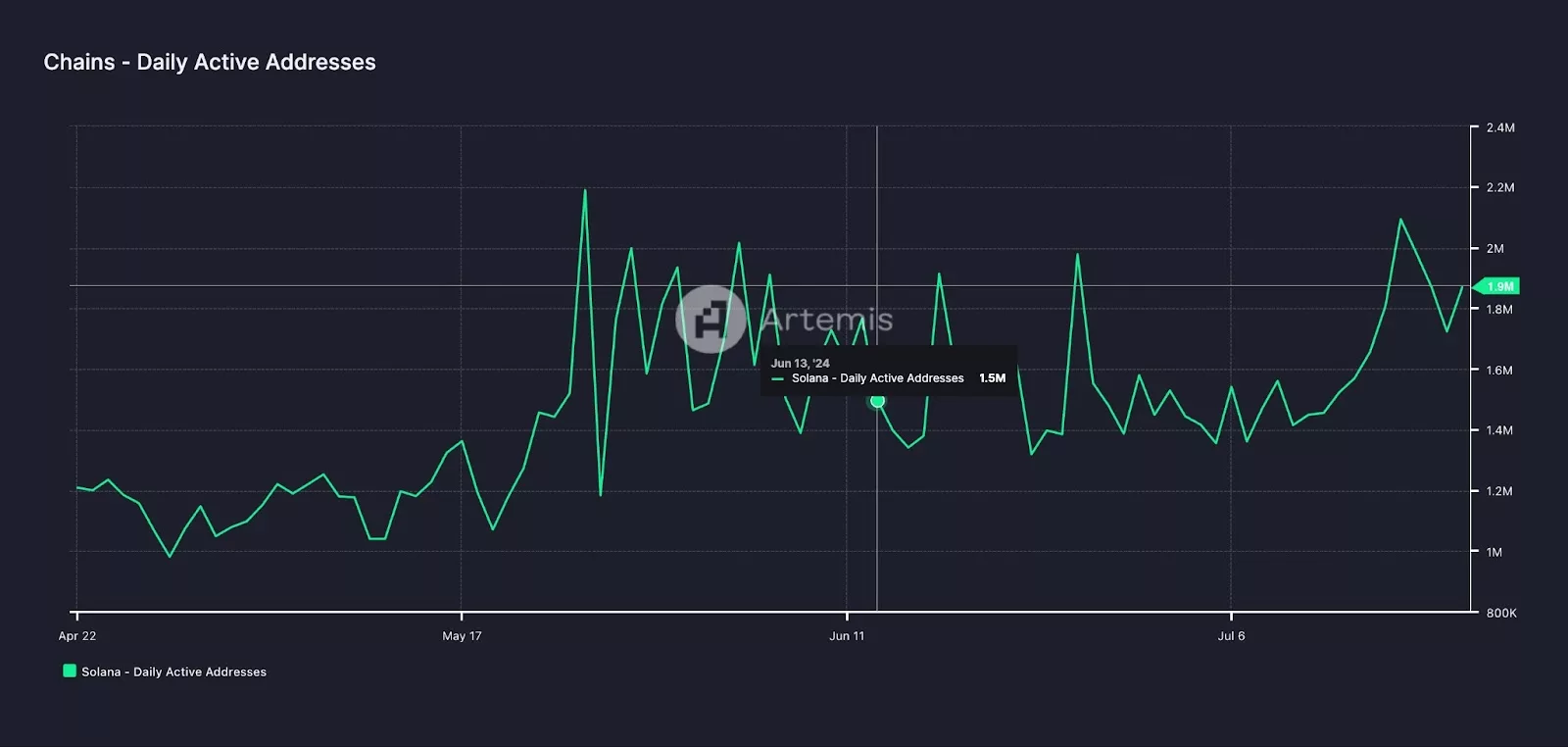Screen dimensions: 1568x747
Task: Click the '1.2M' y-axis label
Action: point(1499,490)
